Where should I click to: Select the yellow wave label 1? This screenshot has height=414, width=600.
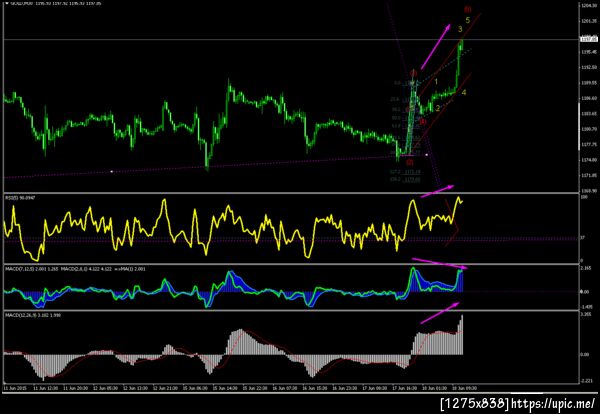point(436,81)
